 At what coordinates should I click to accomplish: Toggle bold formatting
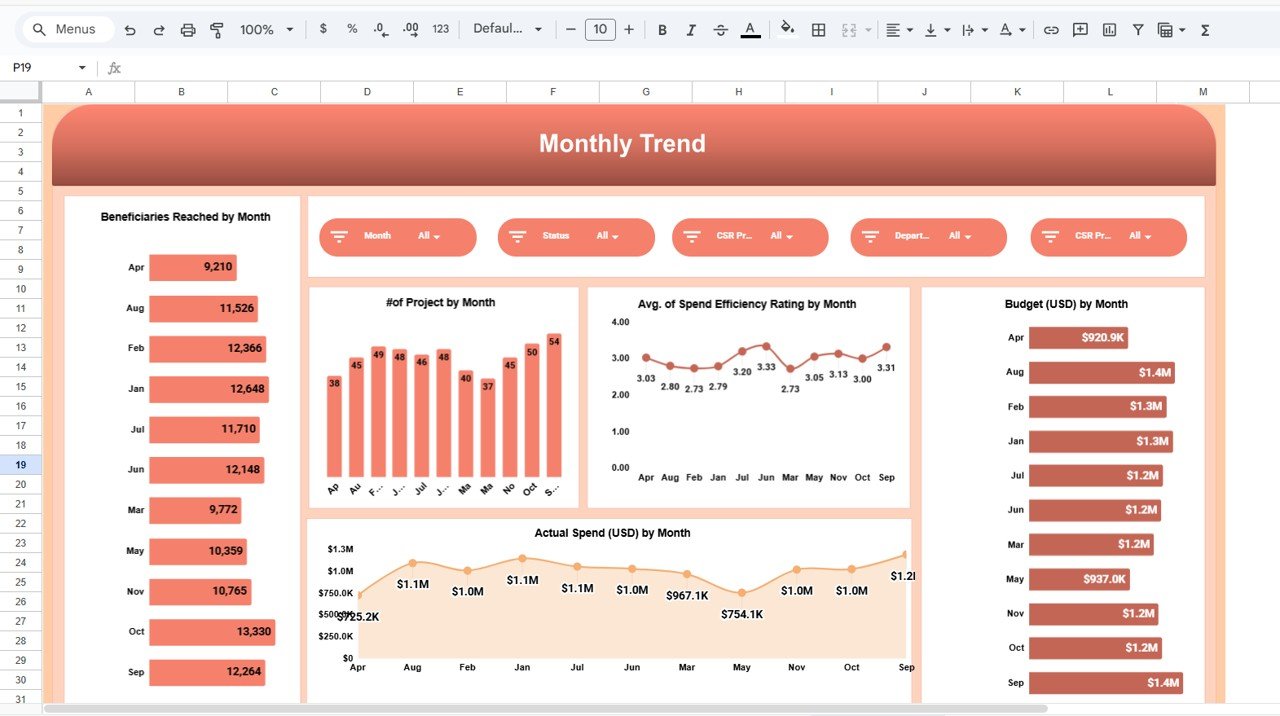(x=662, y=30)
